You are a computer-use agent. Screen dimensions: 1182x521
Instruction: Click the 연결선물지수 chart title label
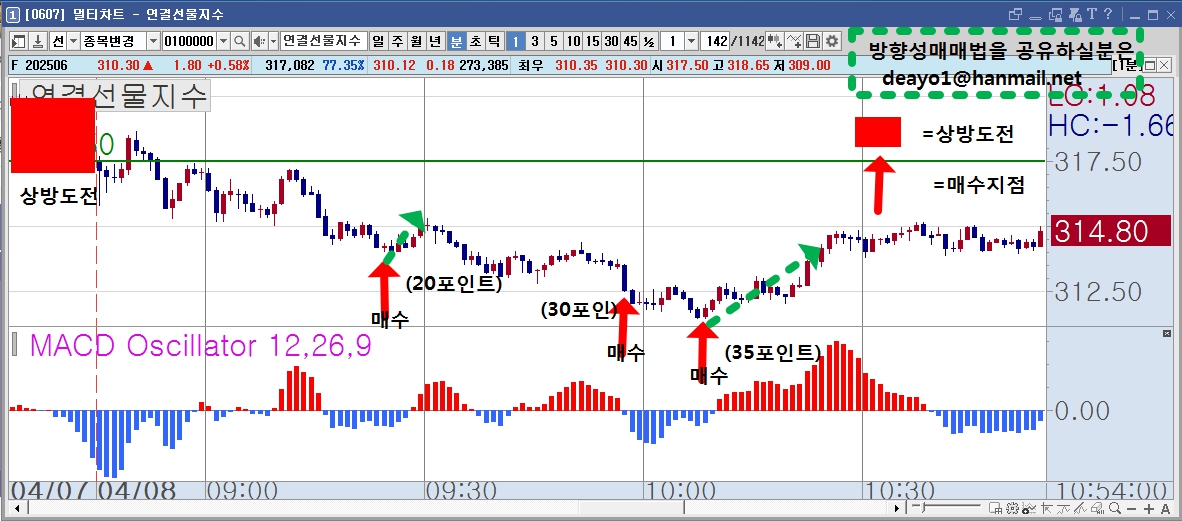117,96
